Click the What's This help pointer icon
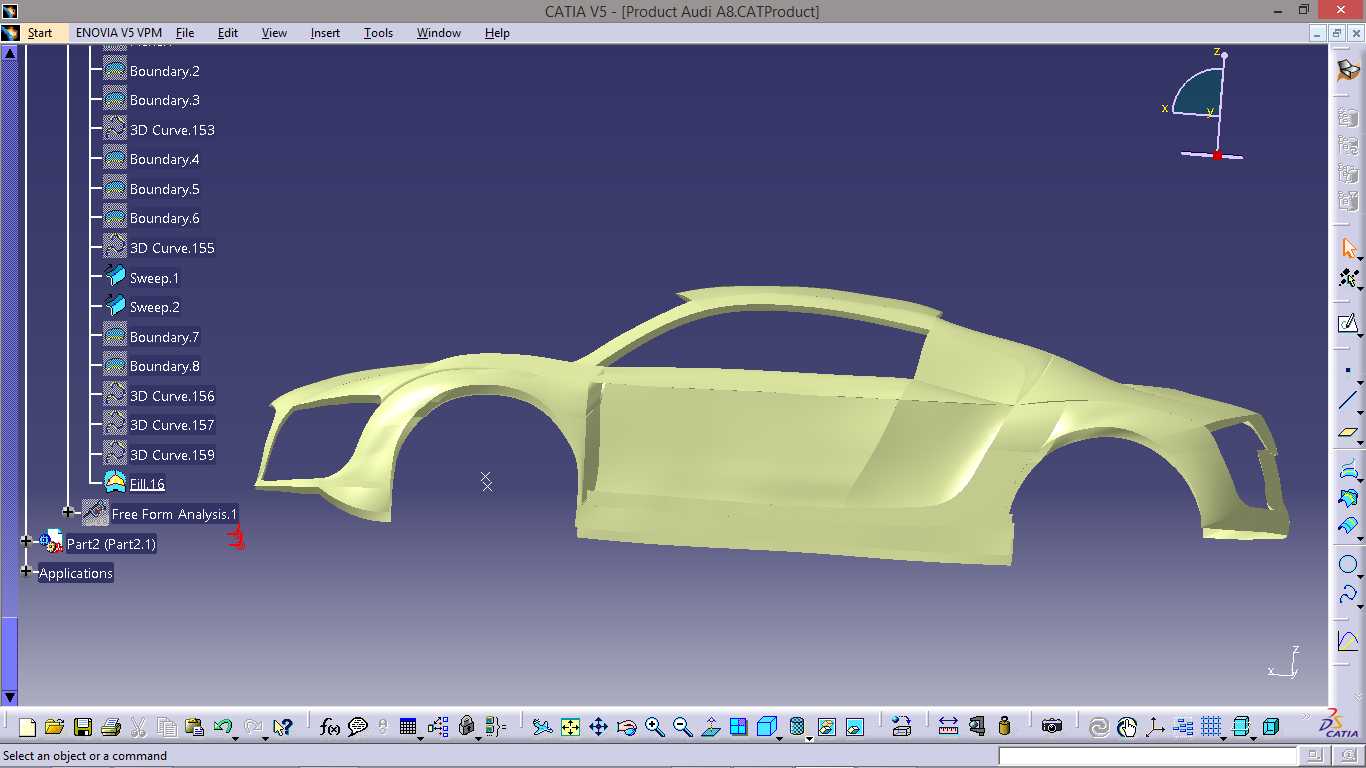Image resolution: width=1366 pixels, height=768 pixels. [x=281, y=727]
